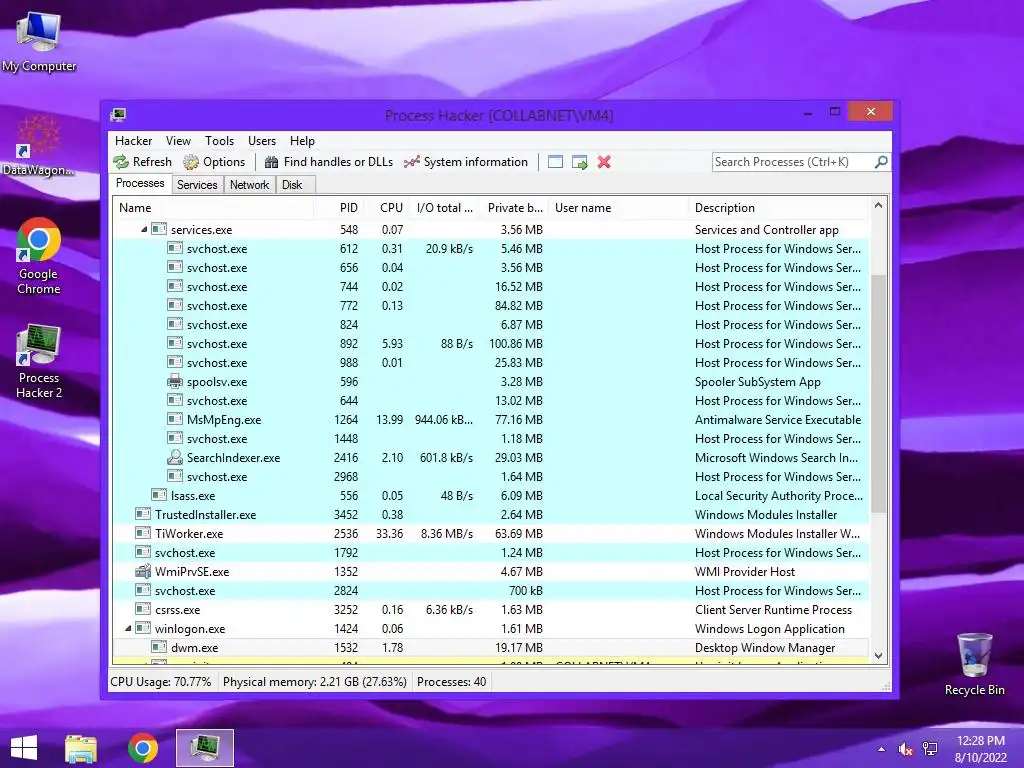Open the Help menu
Screen dimensions: 1024x768
(x=302, y=140)
